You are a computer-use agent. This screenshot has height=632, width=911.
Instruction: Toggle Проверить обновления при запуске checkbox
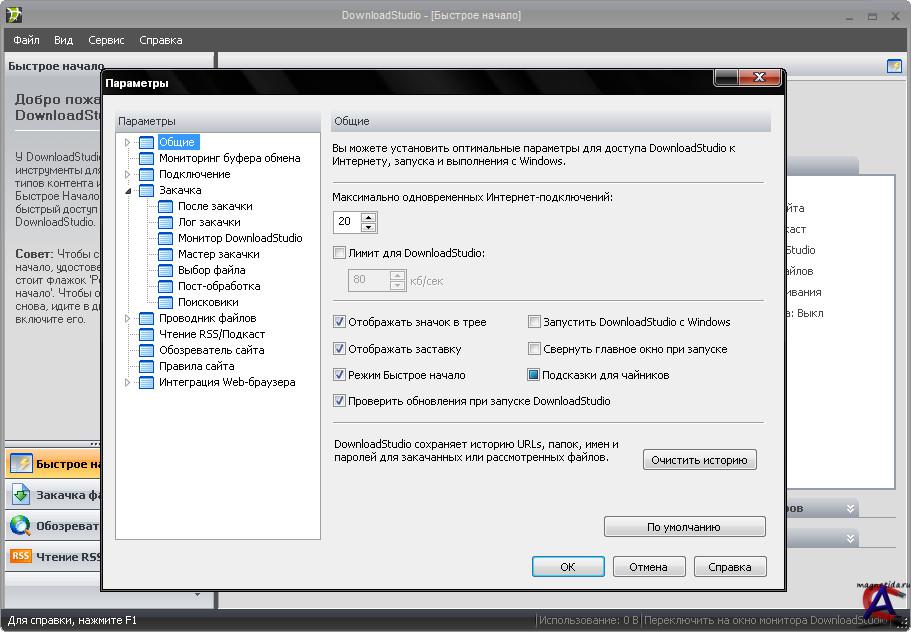339,401
